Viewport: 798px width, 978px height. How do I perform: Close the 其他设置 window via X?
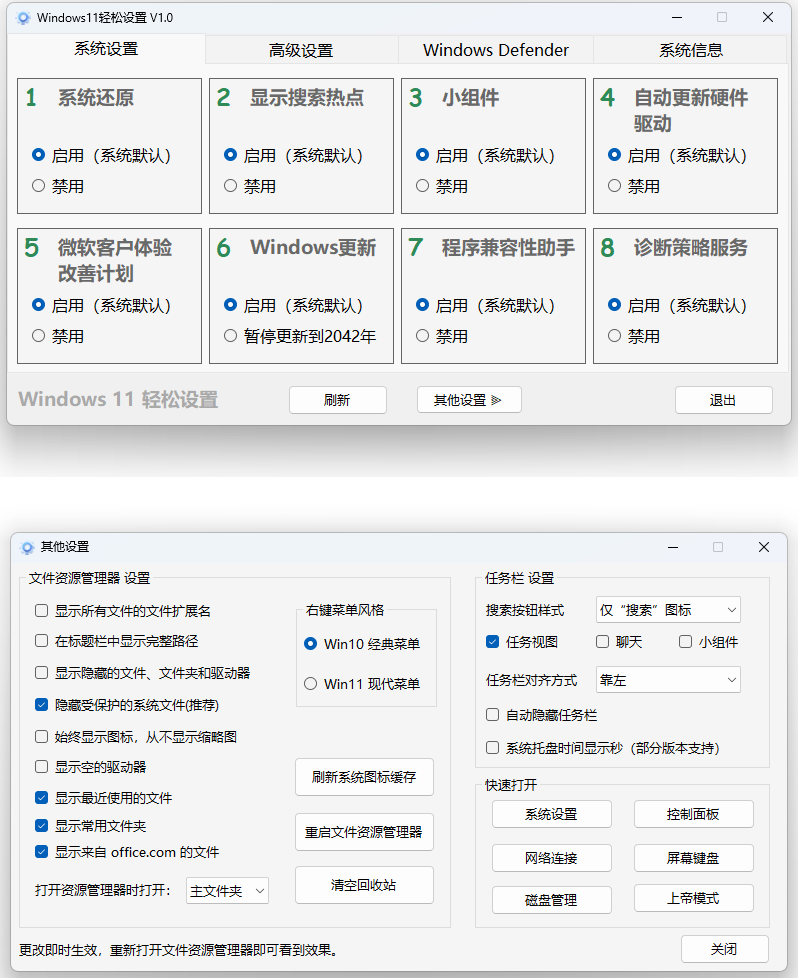[x=764, y=547]
